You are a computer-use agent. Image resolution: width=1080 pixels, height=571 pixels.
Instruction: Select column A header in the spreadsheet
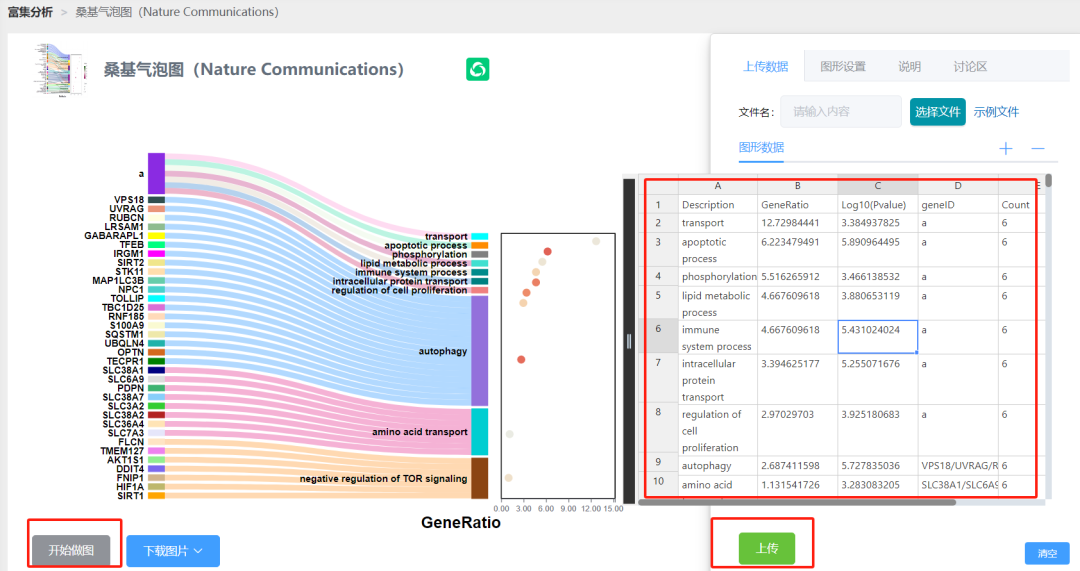click(x=718, y=186)
